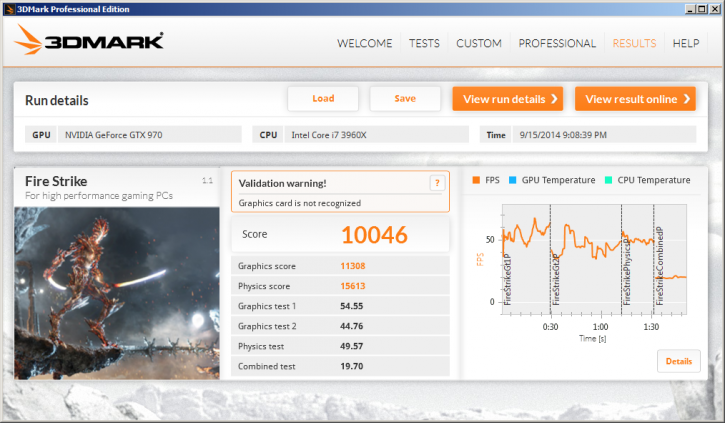
Task: Click the CPU field Intel Core i7 3960X
Action: (x=376, y=135)
